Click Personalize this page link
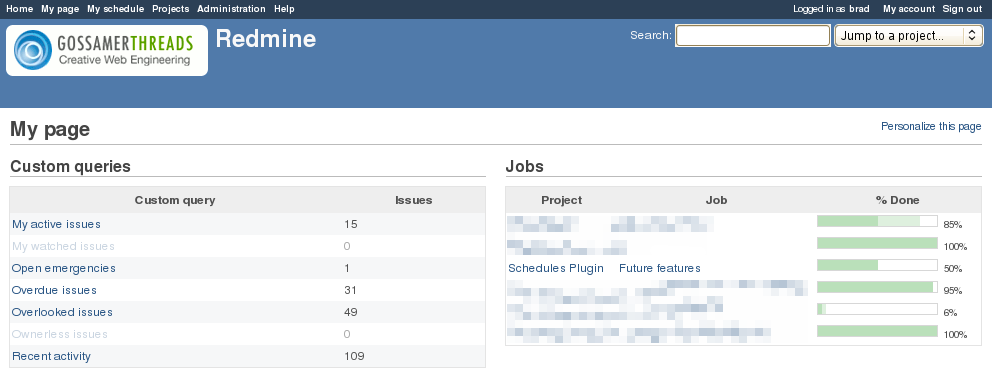Screen dimensions: 992x390 click(x=931, y=127)
